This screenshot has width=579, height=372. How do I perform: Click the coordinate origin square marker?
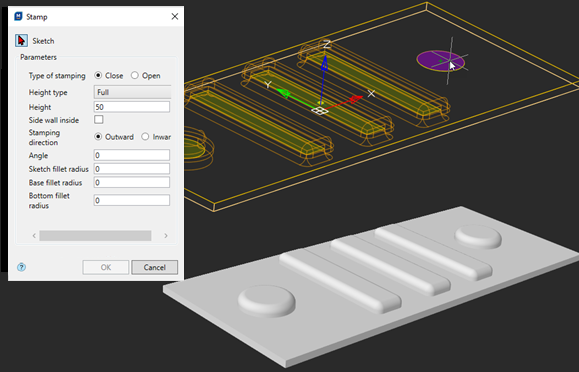tap(320, 110)
